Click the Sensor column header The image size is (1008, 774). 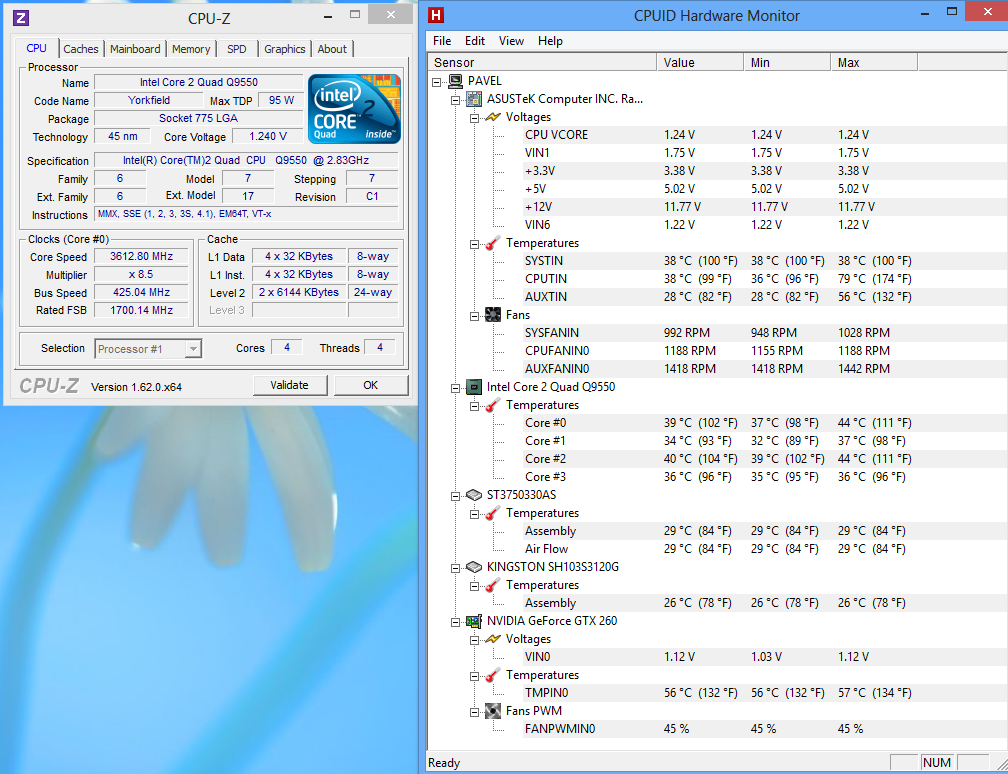pos(542,62)
